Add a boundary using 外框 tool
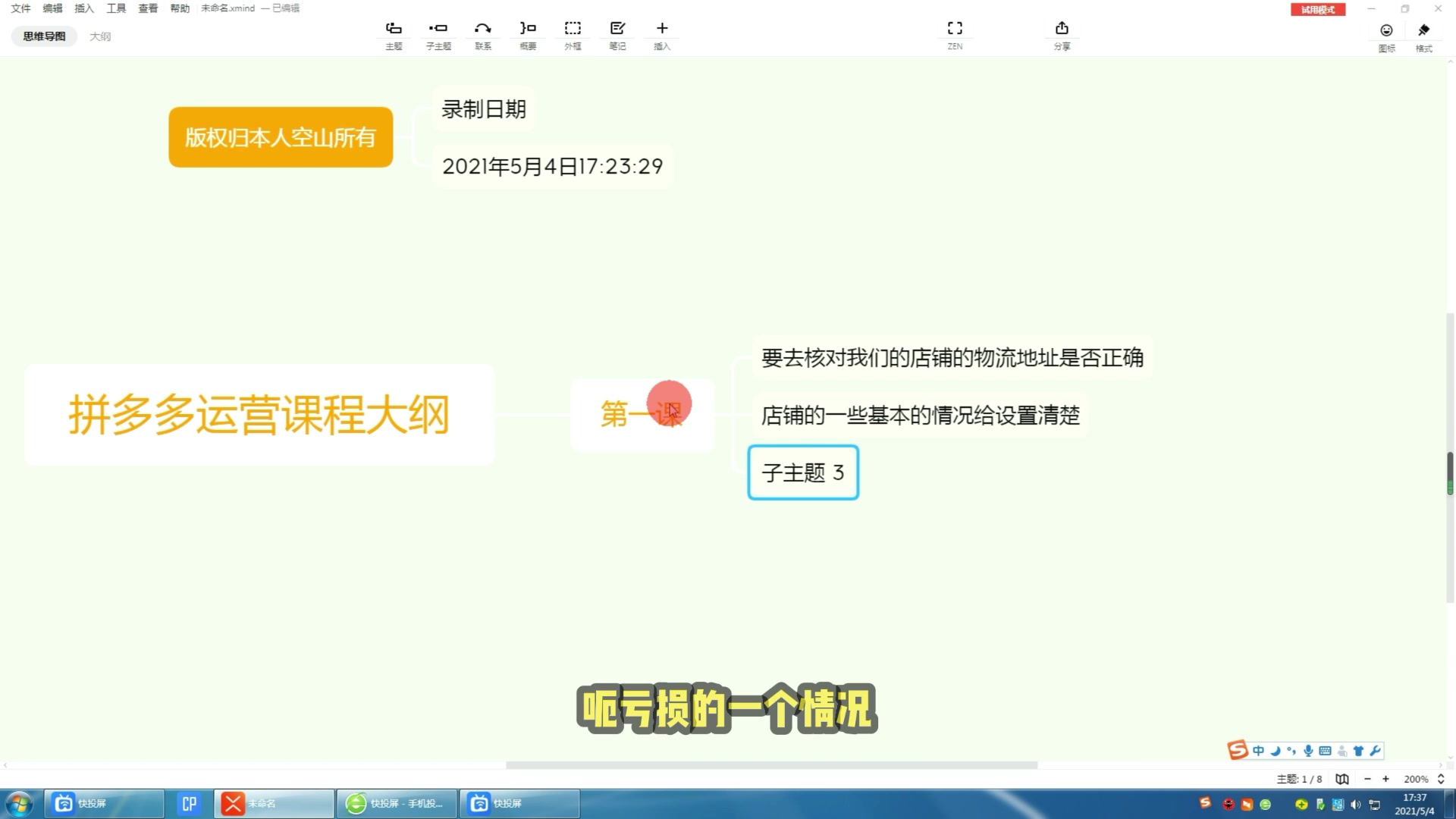The image size is (1456, 819). [573, 35]
